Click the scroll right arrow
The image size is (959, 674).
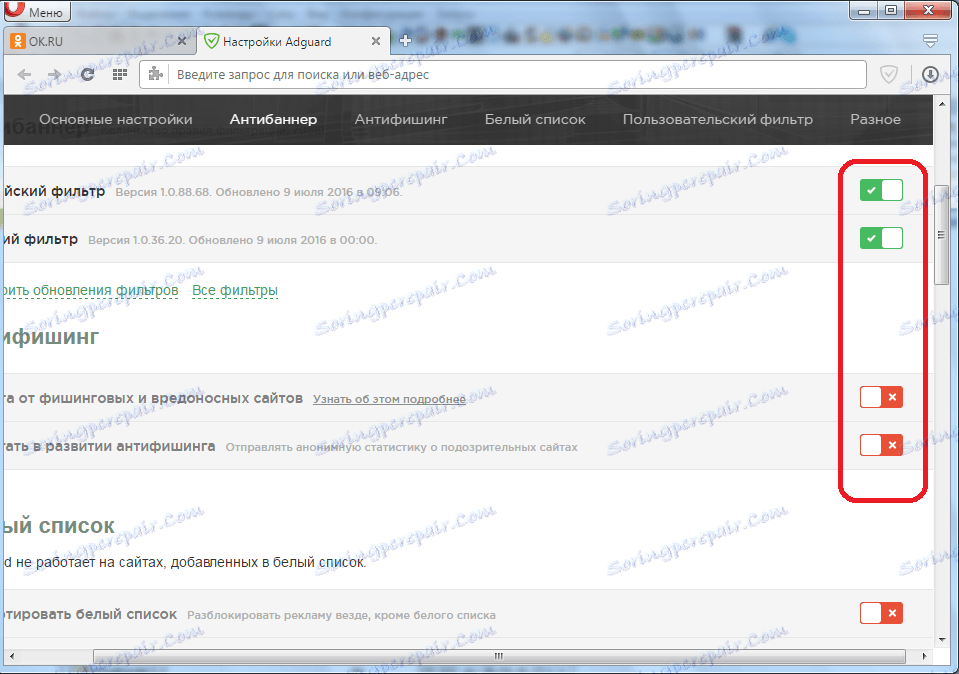pos(924,656)
